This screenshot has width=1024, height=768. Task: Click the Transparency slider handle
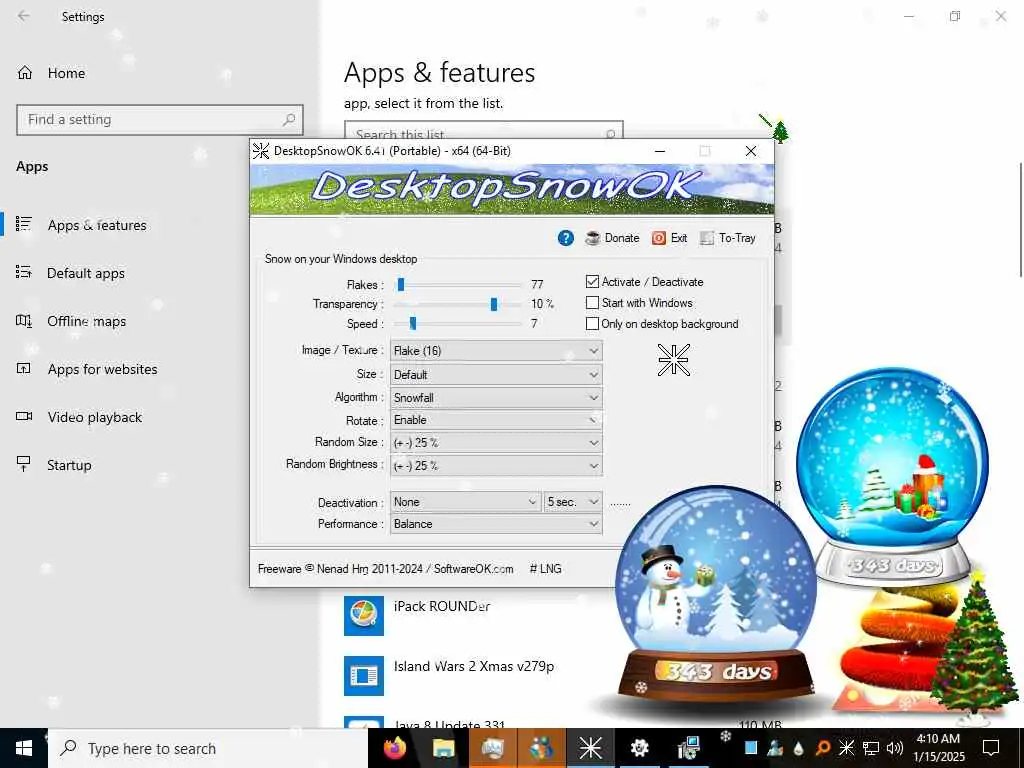click(494, 304)
